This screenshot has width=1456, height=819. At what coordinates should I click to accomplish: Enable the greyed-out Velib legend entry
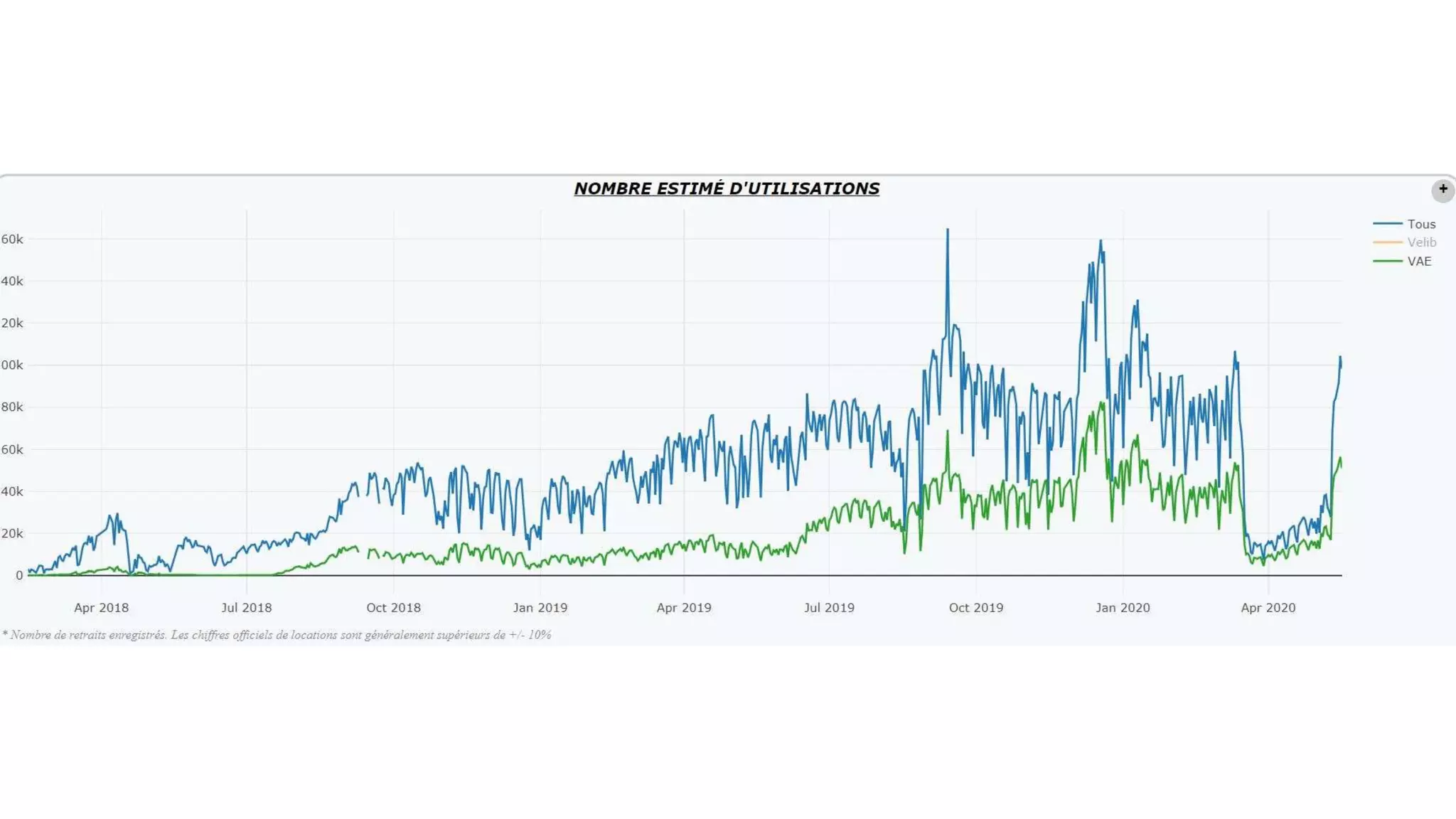pyautogui.click(x=1421, y=242)
